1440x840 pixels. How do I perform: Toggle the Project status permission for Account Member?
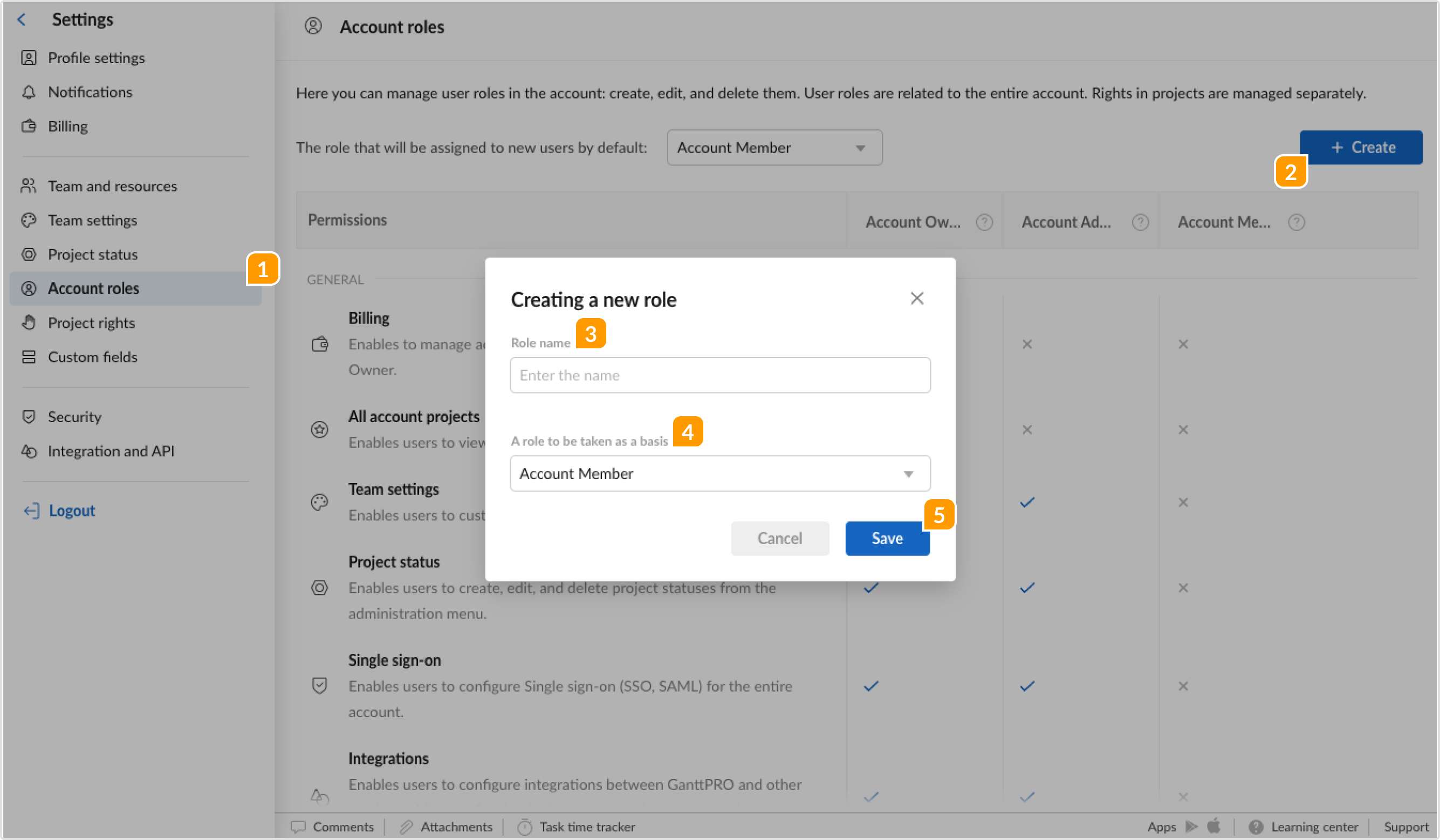1182,588
